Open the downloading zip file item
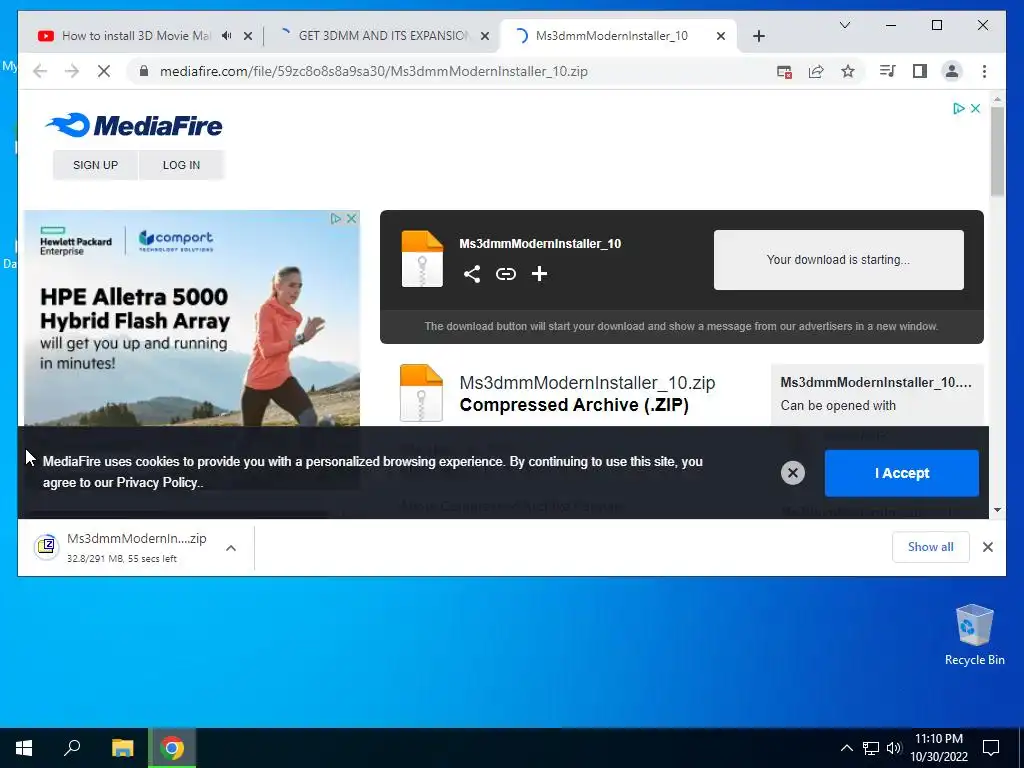The width and height of the screenshot is (1024, 768). [x=136, y=547]
